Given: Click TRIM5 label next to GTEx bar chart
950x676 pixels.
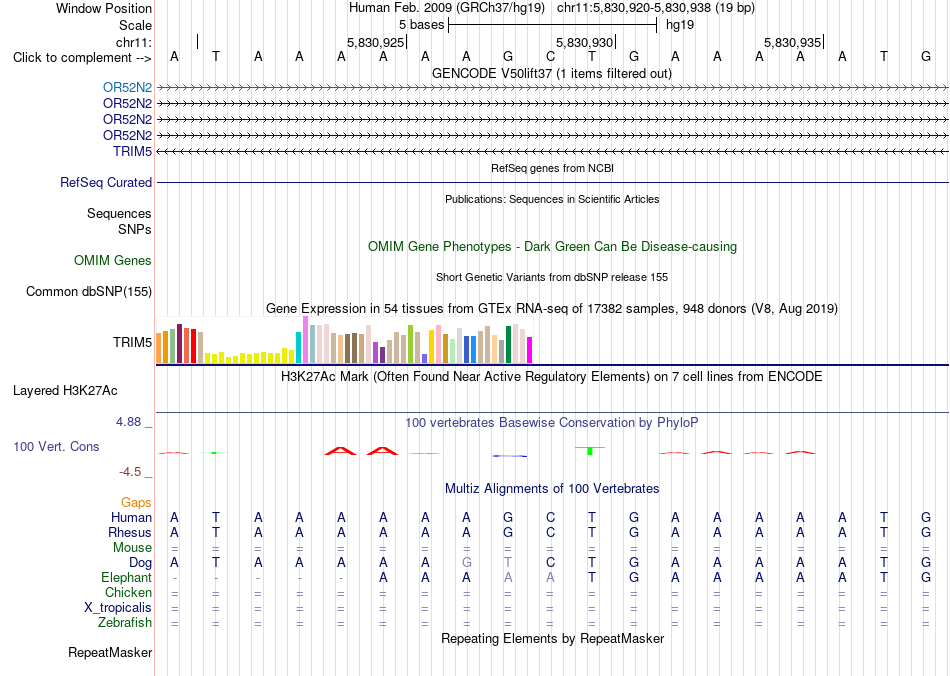Looking at the screenshot, I should [x=132, y=342].
